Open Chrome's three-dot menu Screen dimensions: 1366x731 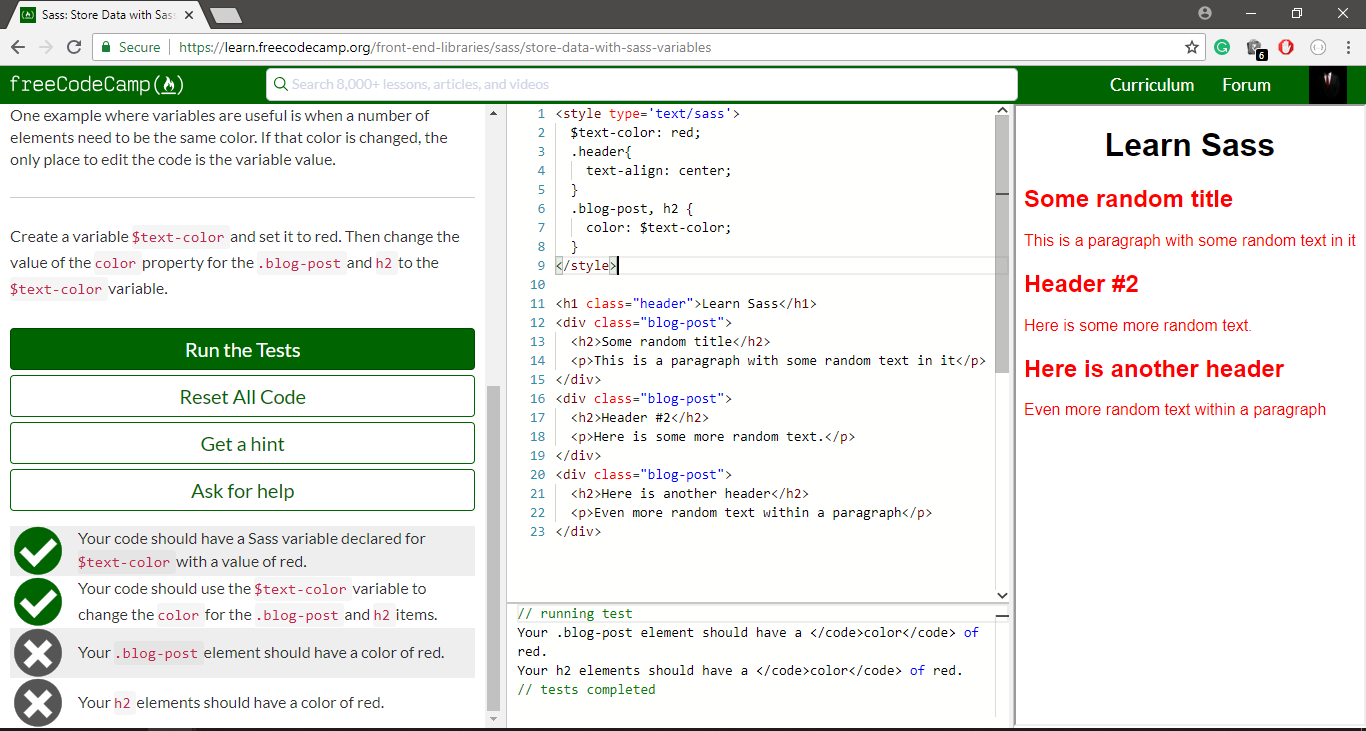[1346, 47]
